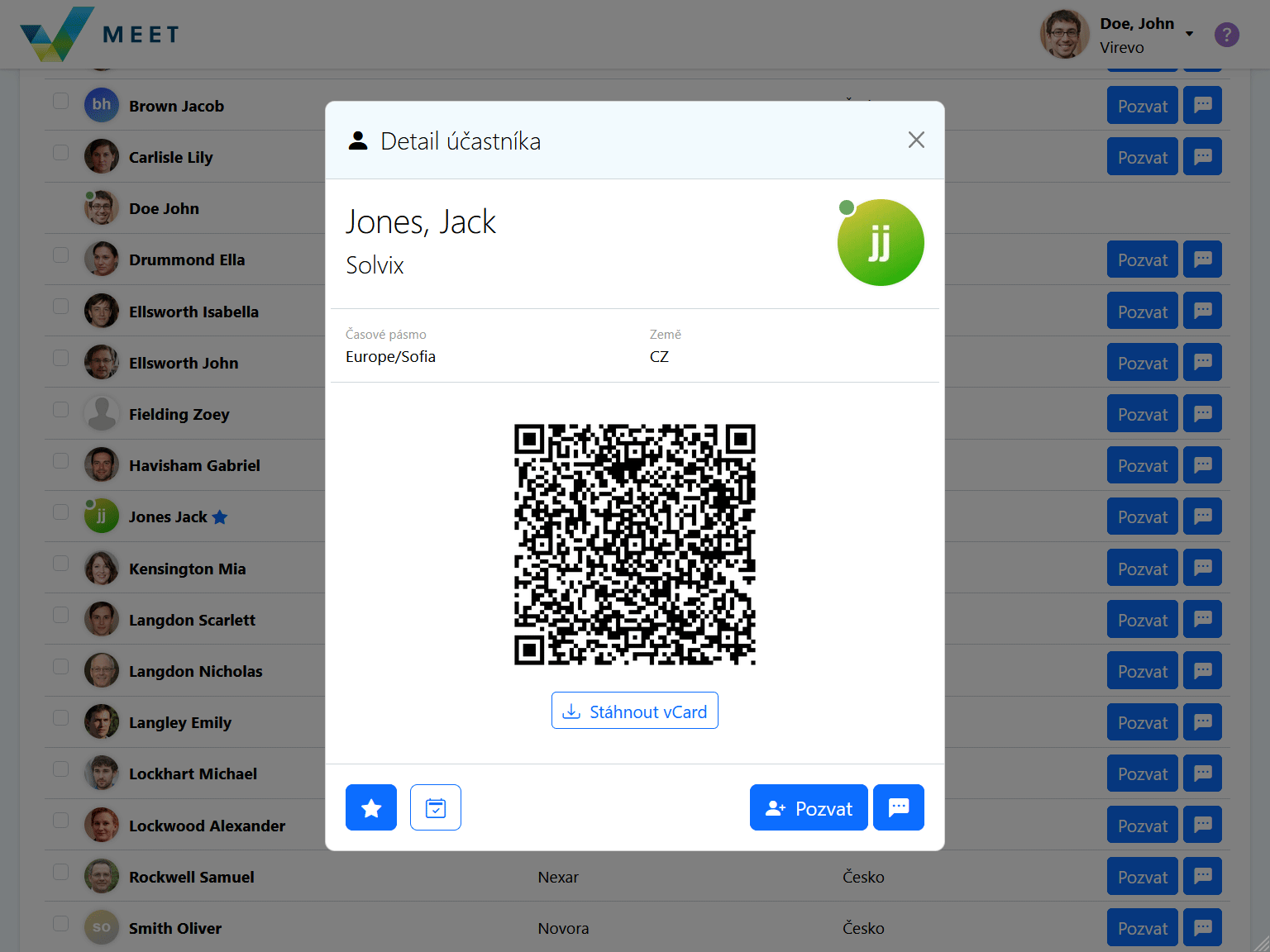Image resolution: width=1270 pixels, height=952 pixels.
Task: Open chat icon in Langdon Nicholas row
Action: pos(1202,670)
